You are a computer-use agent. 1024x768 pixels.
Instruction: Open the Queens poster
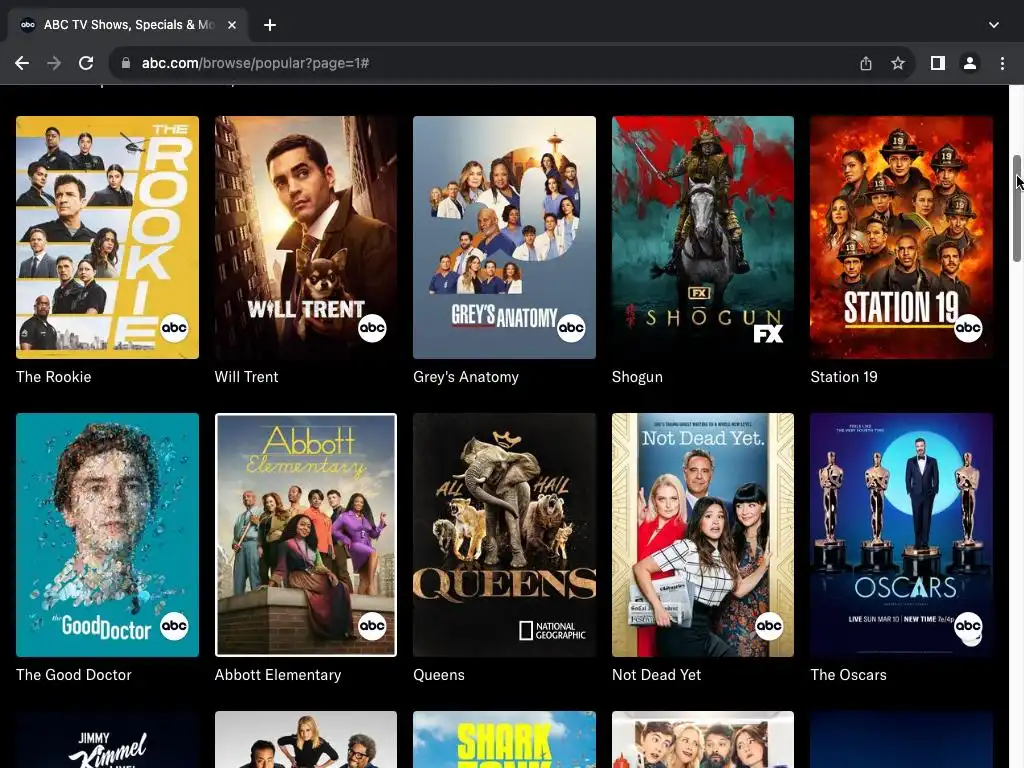504,535
